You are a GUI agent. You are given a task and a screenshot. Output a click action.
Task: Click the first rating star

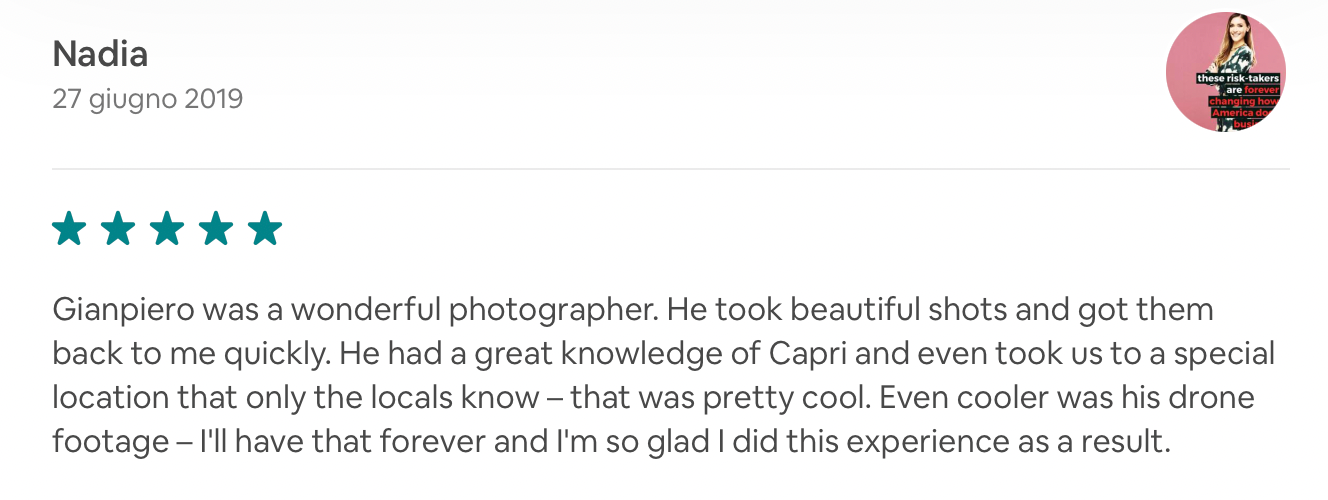click(69, 229)
